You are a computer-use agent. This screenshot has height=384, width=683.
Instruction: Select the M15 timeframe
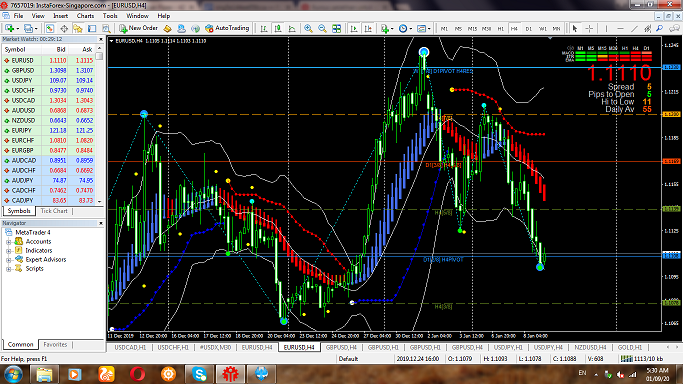[473, 28]
